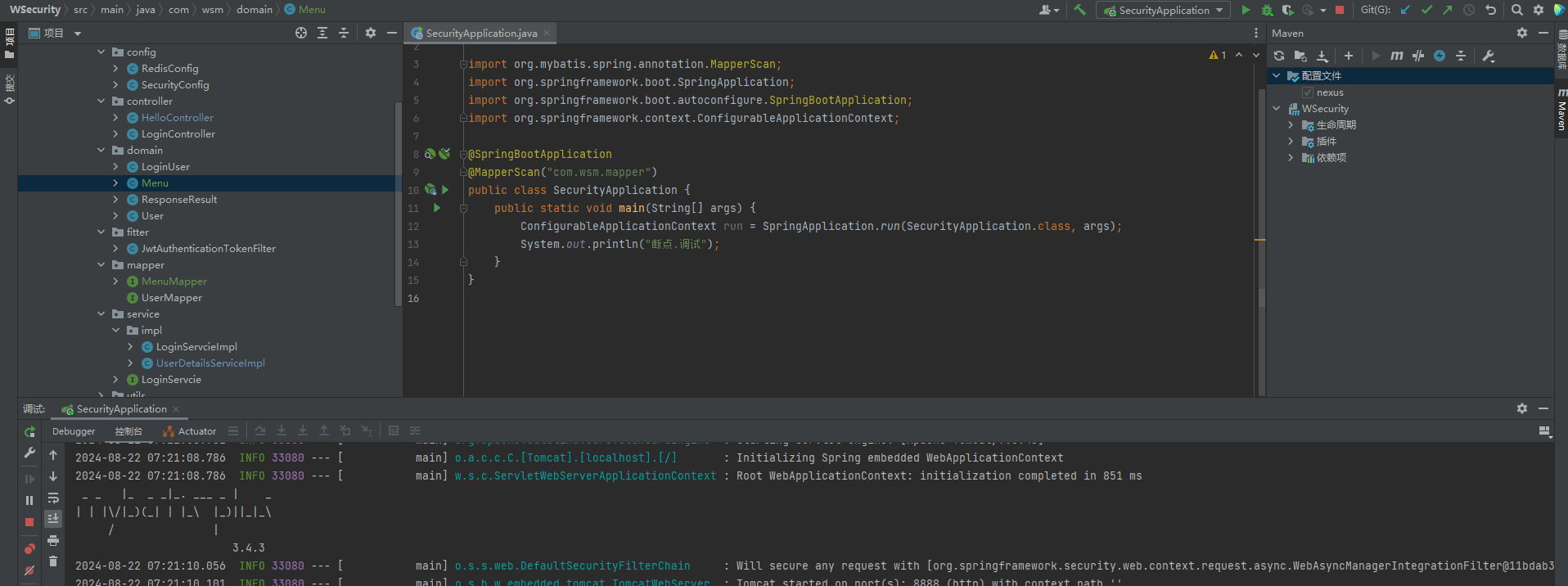The height and width of the screenshot is (586, 1568).
Task: Open UserMapper in the project tree
Action: pyautogui.click(x=171, y=298)
